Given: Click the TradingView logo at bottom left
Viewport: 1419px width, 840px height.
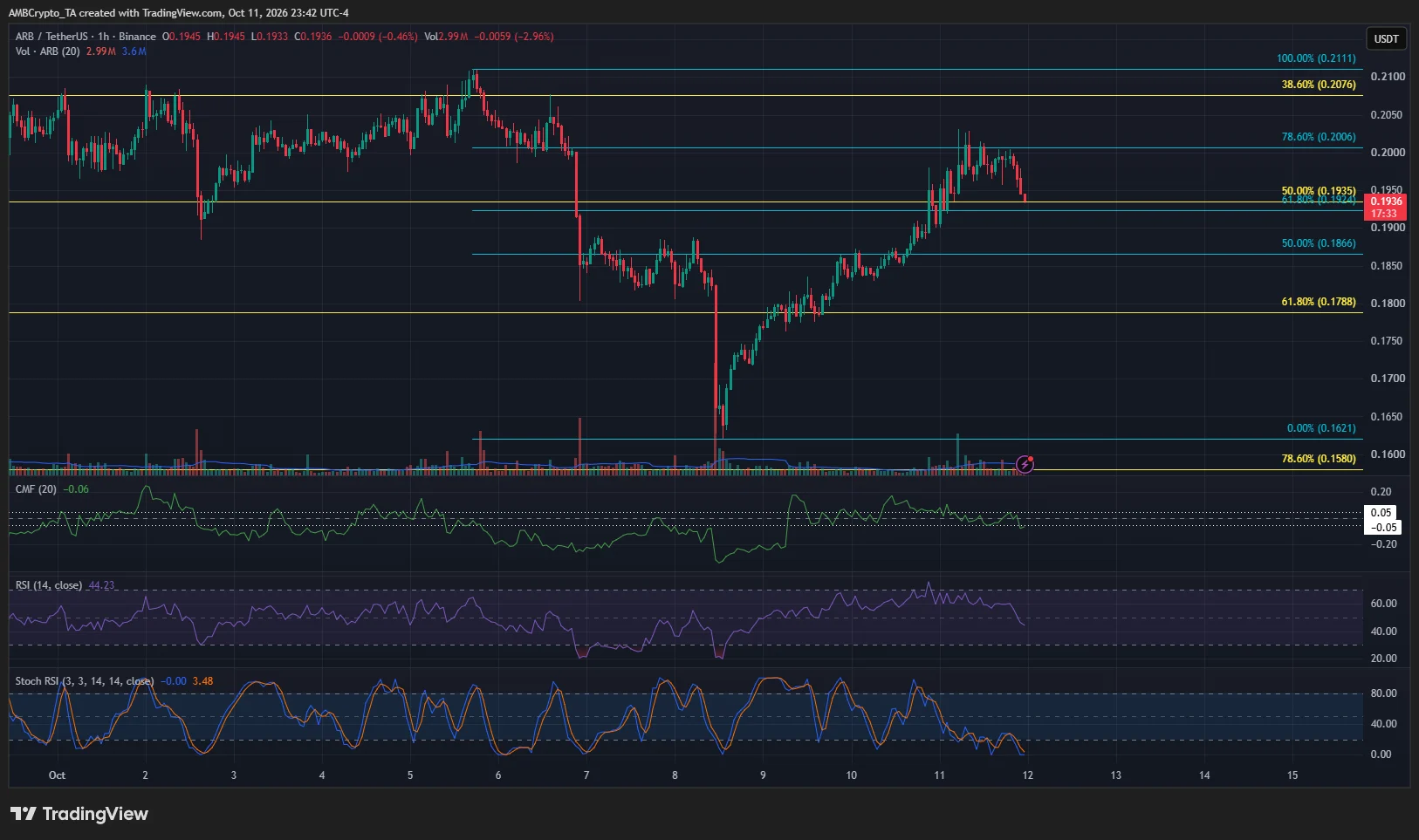Looking at the screenshot, I should (x=79, y=814).
